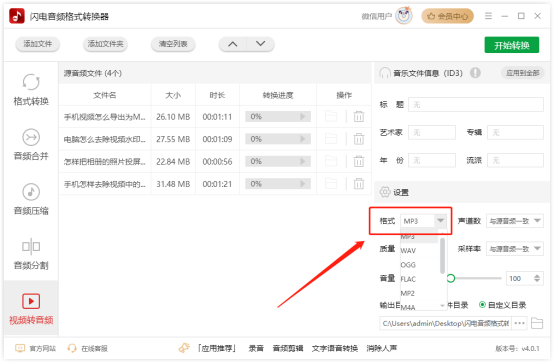Click the 应用到全部 apply to all button
This screenshot has width=554, height=363.
[523, 73]
